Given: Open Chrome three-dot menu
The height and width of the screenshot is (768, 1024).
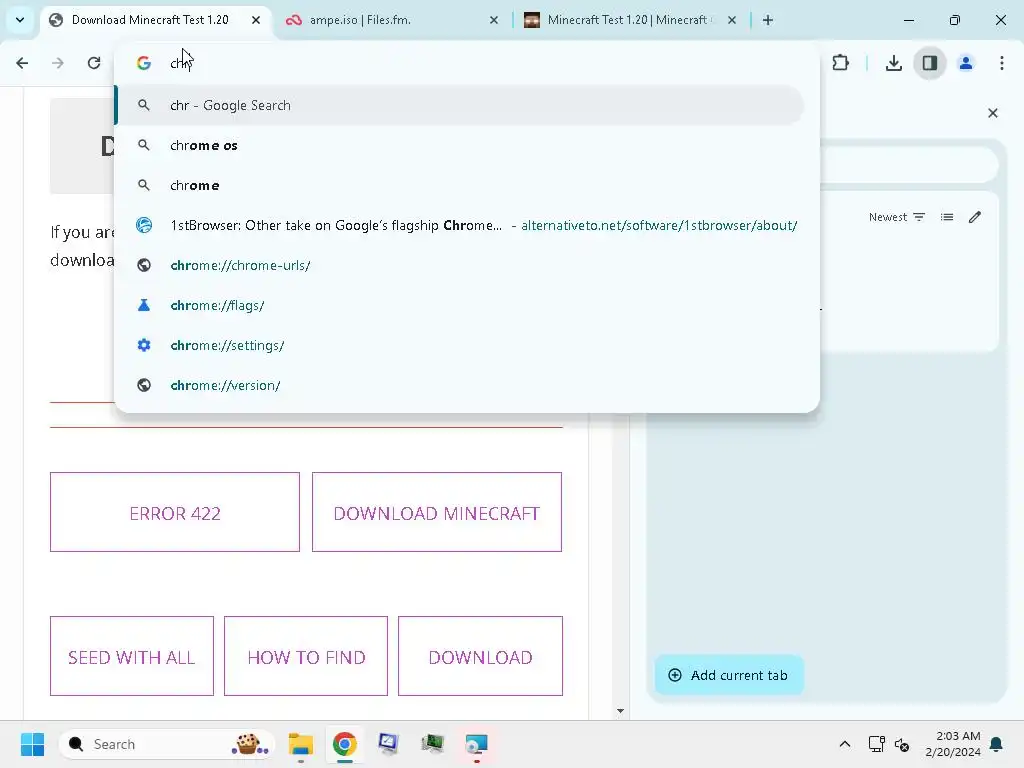Looking at the screenshot, I should (1002, 63).
